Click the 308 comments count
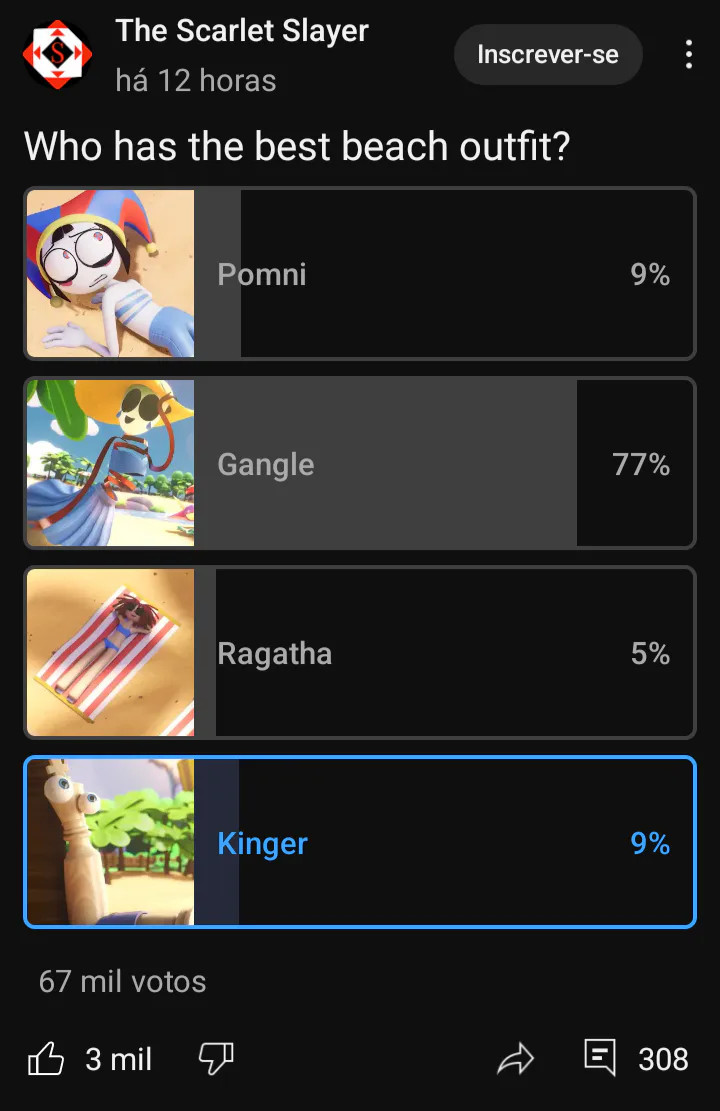The image size is (720, 1111). (x=663, y=1059)
